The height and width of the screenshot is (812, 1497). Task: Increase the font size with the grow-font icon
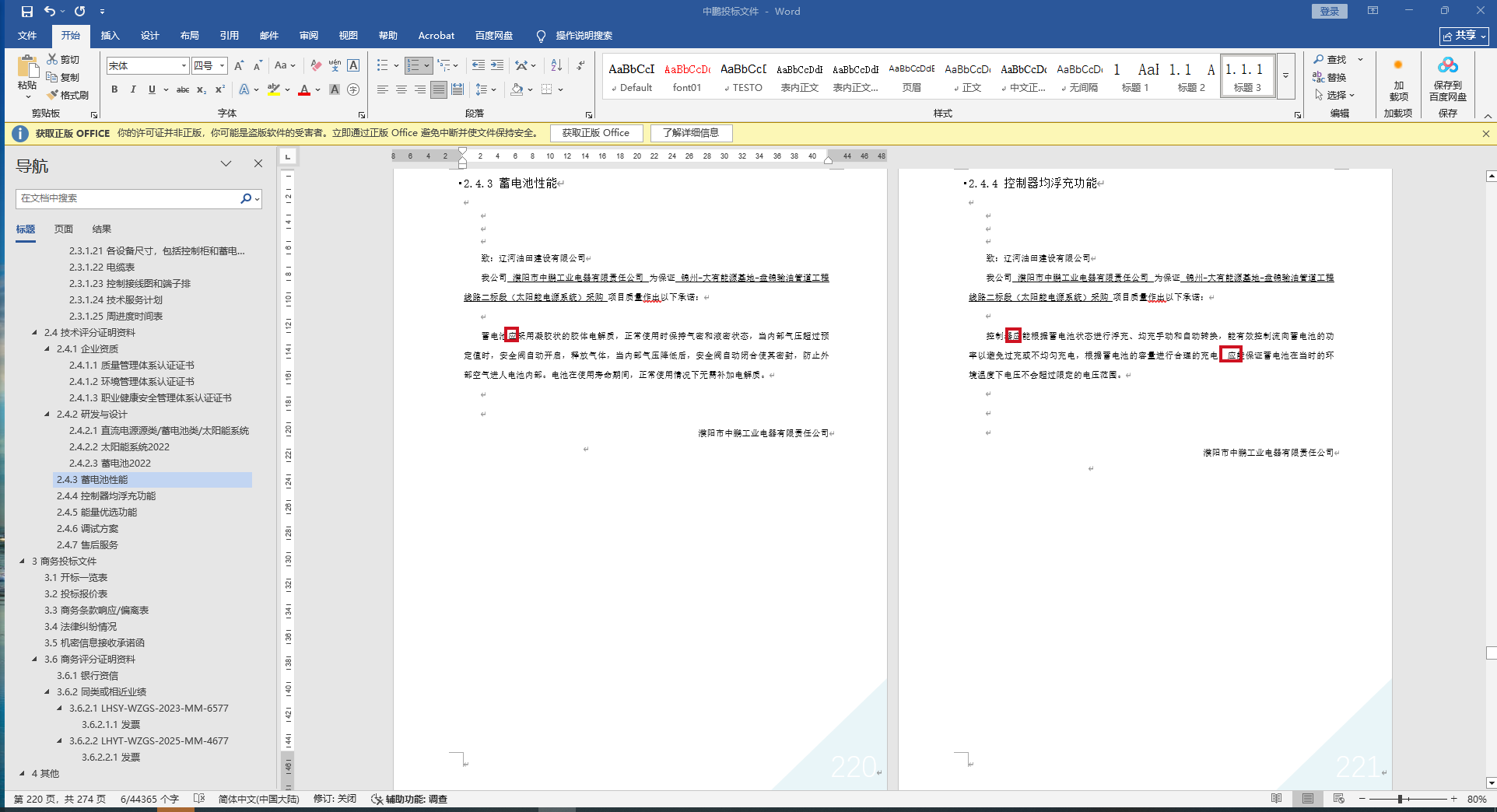pyautogui.click(x=239, y=65)
